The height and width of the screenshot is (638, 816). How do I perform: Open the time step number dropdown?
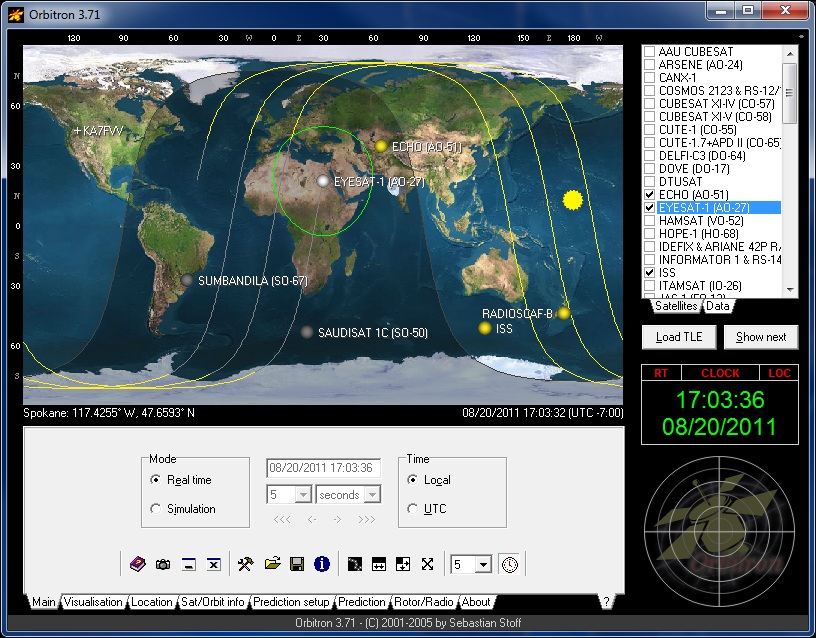303,495
